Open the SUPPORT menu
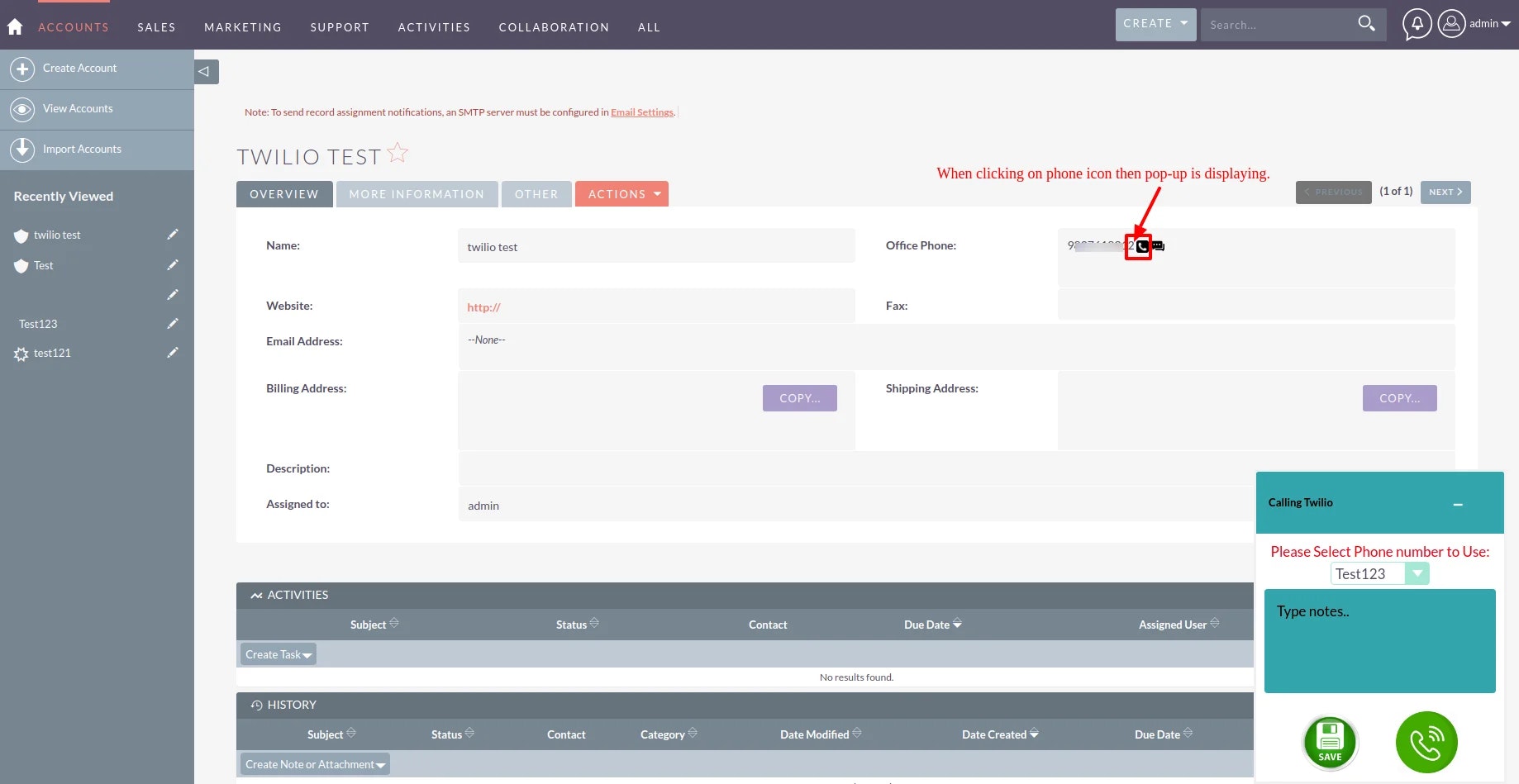Screen dimensions: 1519x784 pyautogui.click(x=340, y=27)
